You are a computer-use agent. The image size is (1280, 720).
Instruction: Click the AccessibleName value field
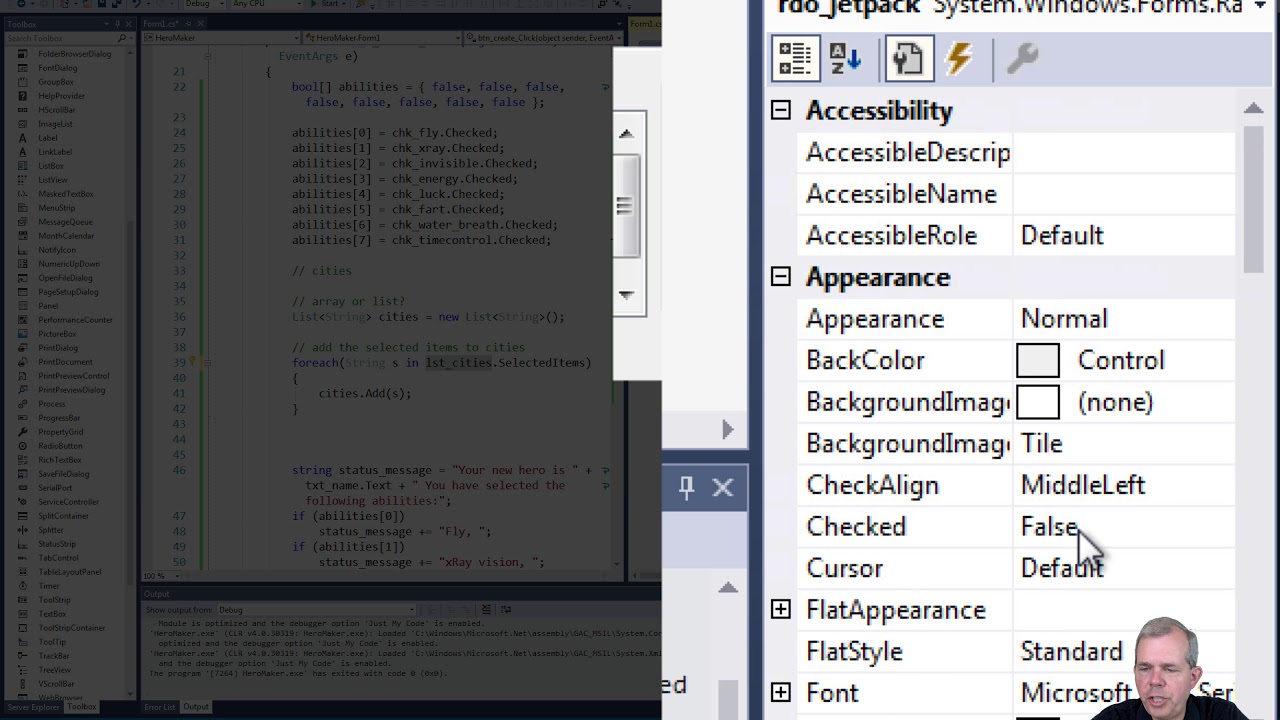[1125, 194]
